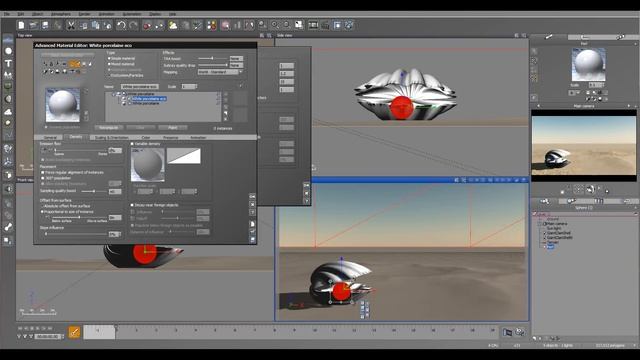
Task: Adjust the TAA boost slider
Action: tap(212, 58)
